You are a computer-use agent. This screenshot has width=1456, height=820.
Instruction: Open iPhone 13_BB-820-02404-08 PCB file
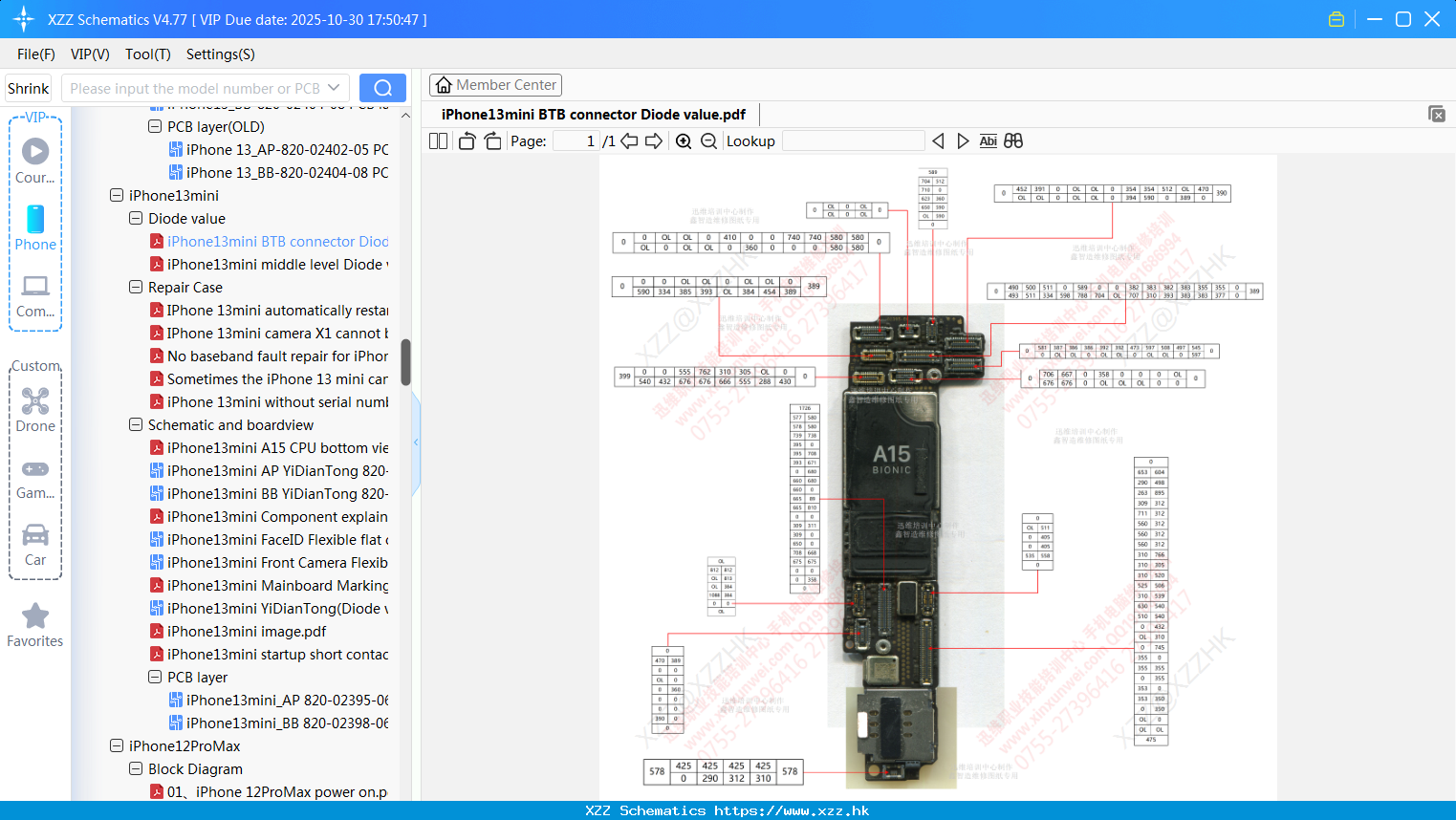(x=278, y=172)
